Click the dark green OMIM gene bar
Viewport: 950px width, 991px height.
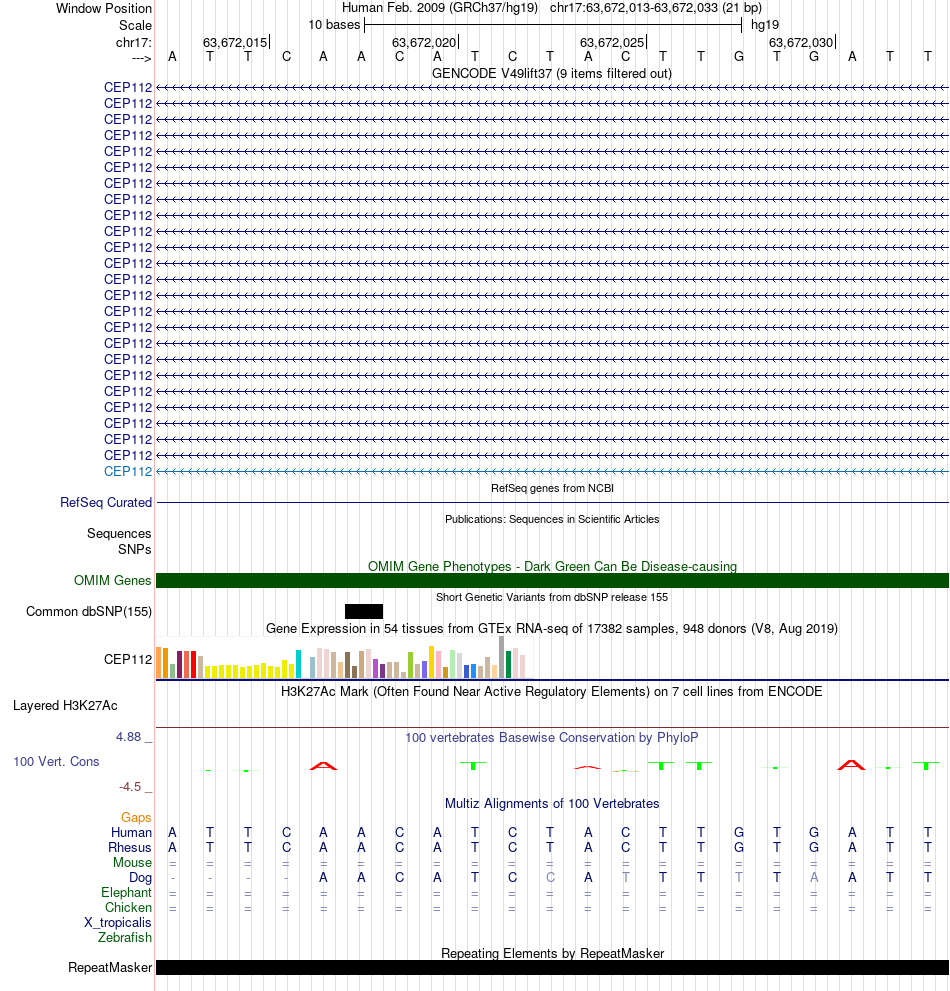pos(552,580)
